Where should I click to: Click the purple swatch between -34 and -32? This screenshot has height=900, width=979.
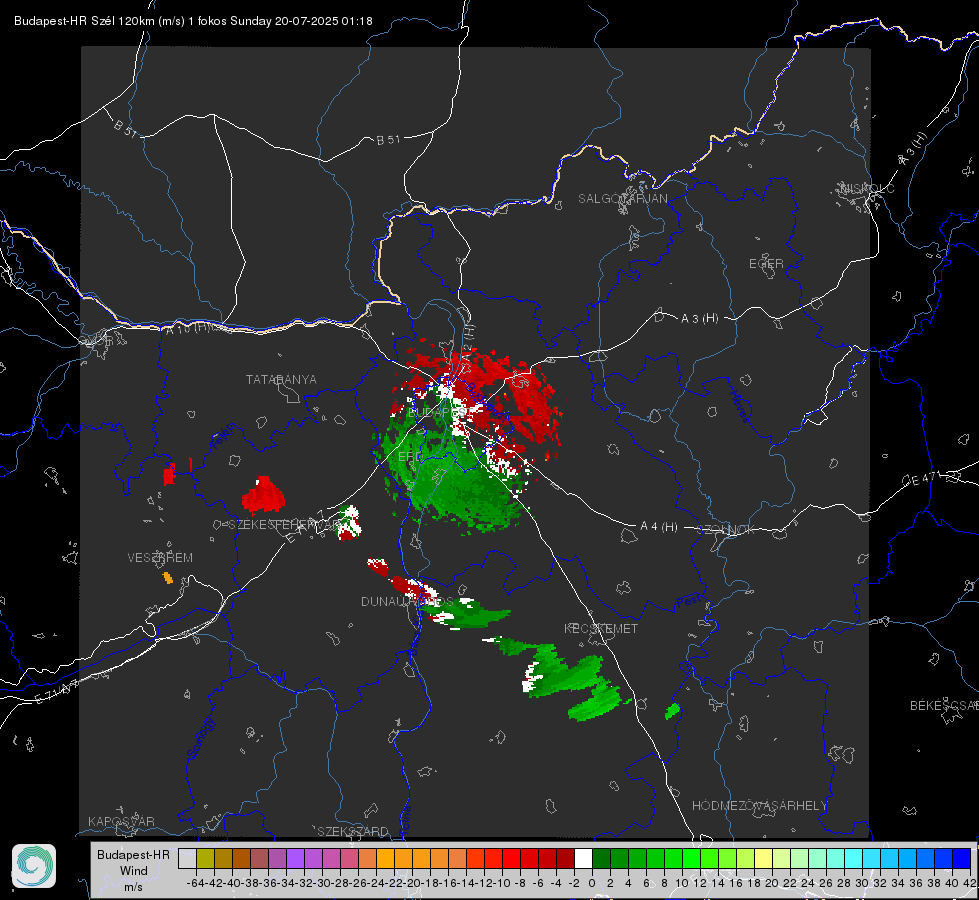point(295,859)
